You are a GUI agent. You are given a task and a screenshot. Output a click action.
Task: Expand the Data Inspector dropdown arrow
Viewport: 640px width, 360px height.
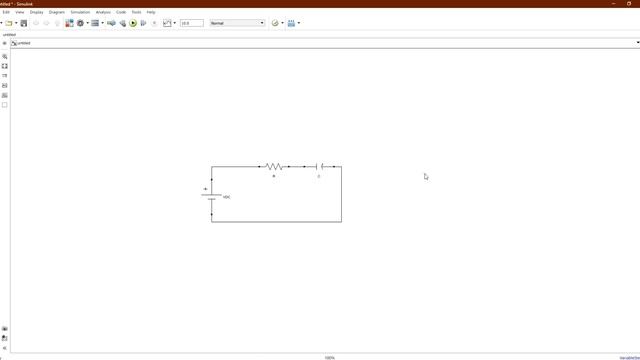point(175,23)
